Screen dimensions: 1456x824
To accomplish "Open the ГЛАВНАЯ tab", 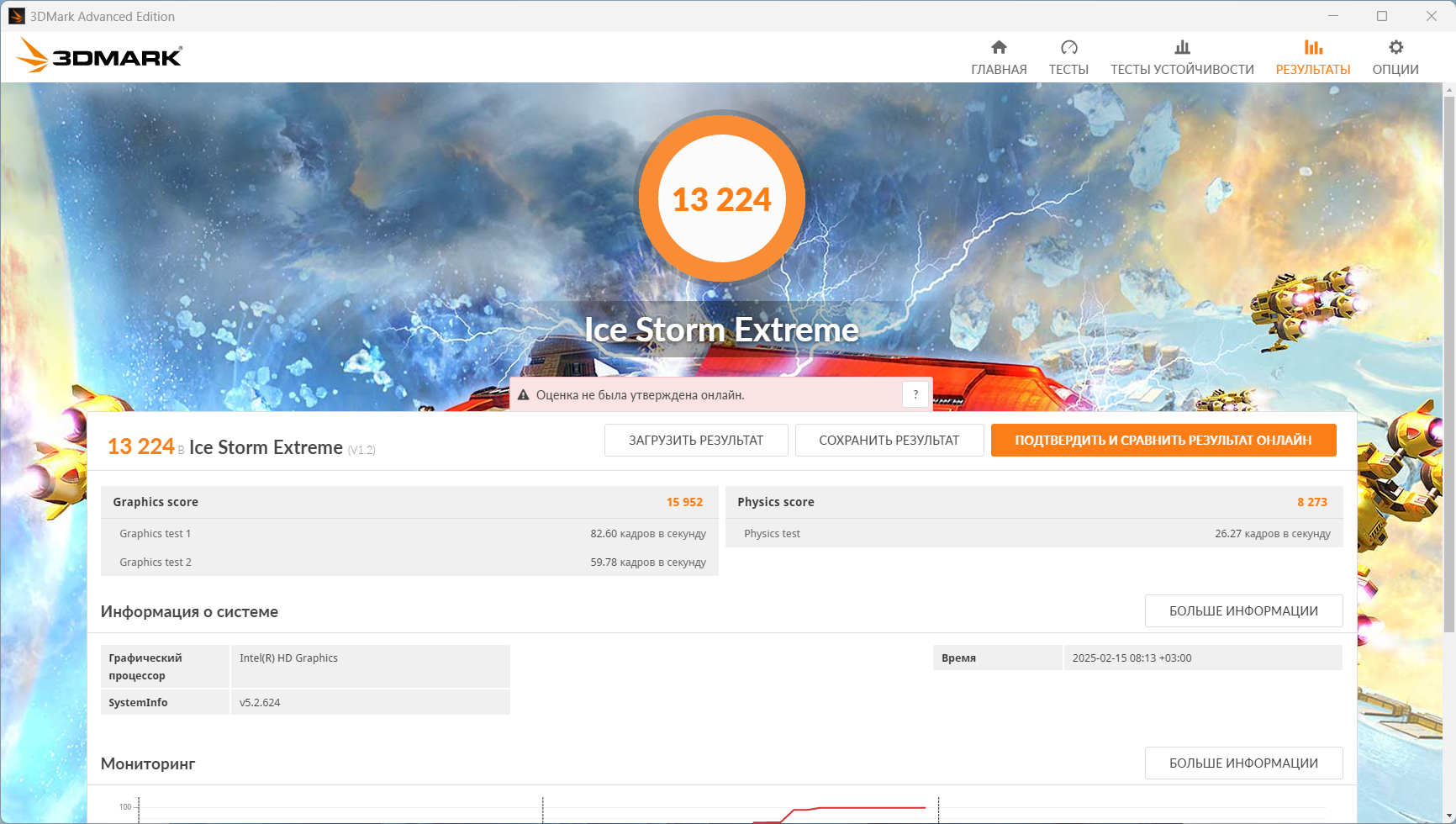I will pyautogui.click(x=999, y=70).
